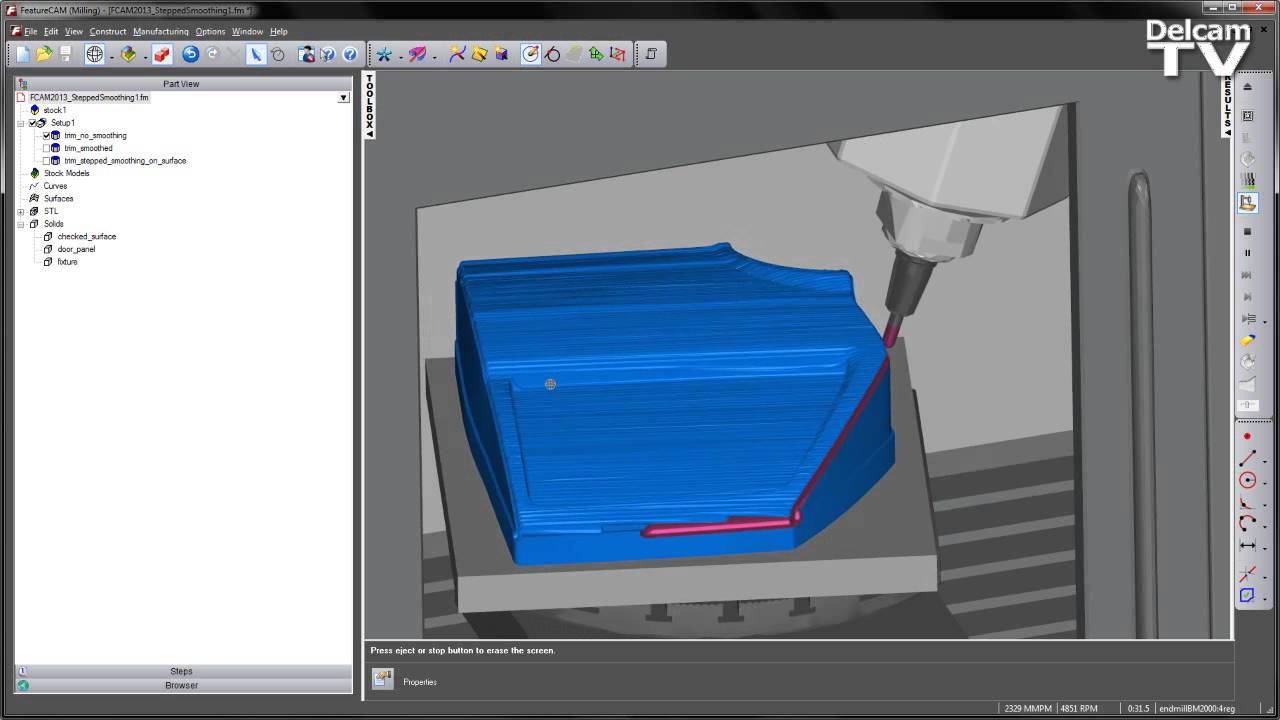
Task: Toggle the red block solid icon
Action: 162,54
